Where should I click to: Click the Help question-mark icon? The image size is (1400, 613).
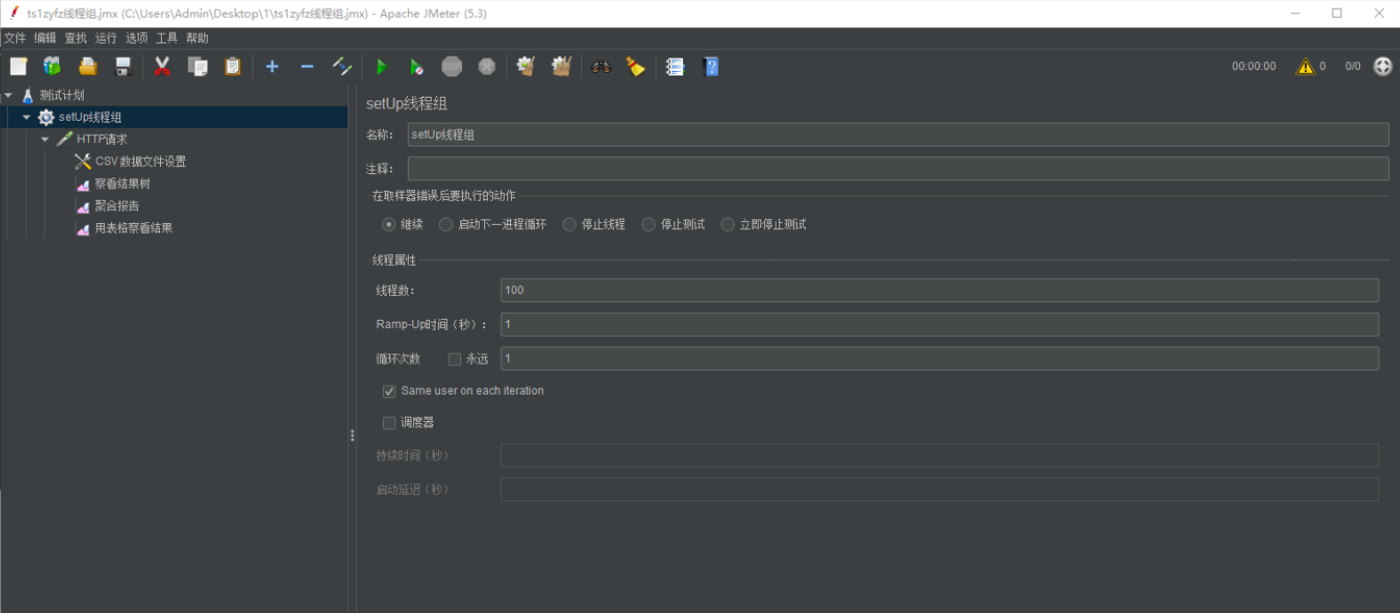pos(711,67)
